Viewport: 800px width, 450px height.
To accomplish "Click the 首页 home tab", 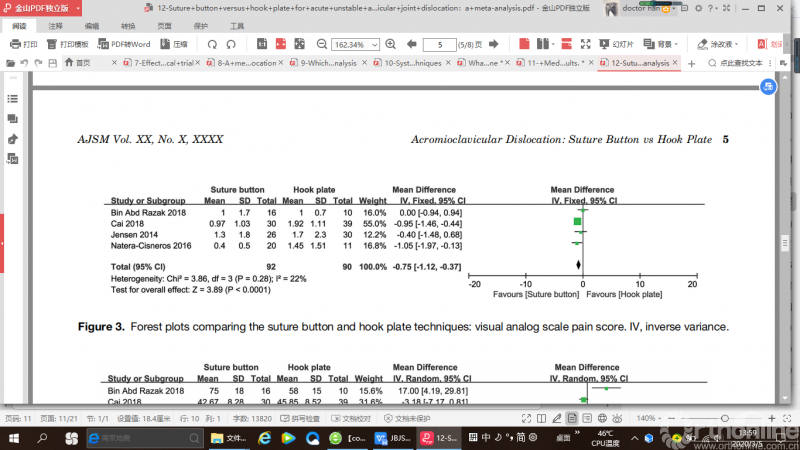I will point(76,63).
